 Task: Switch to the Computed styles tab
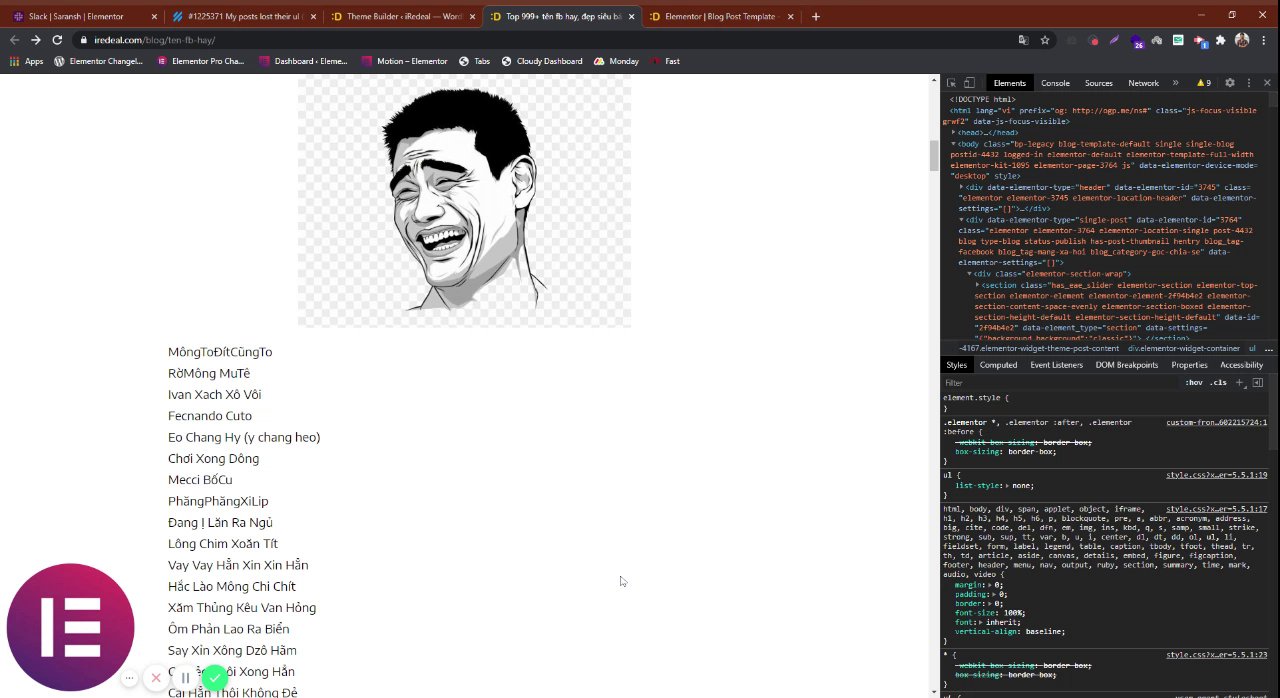coord(998,365)
